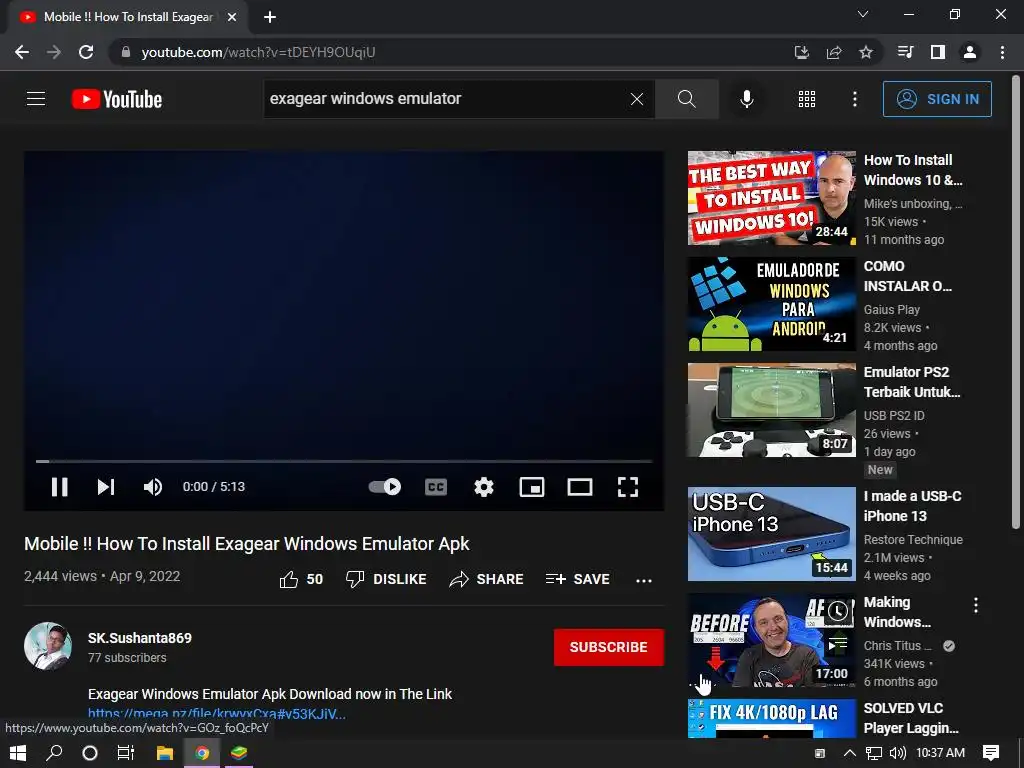Open the SHARE dialog

pos(487,579)
